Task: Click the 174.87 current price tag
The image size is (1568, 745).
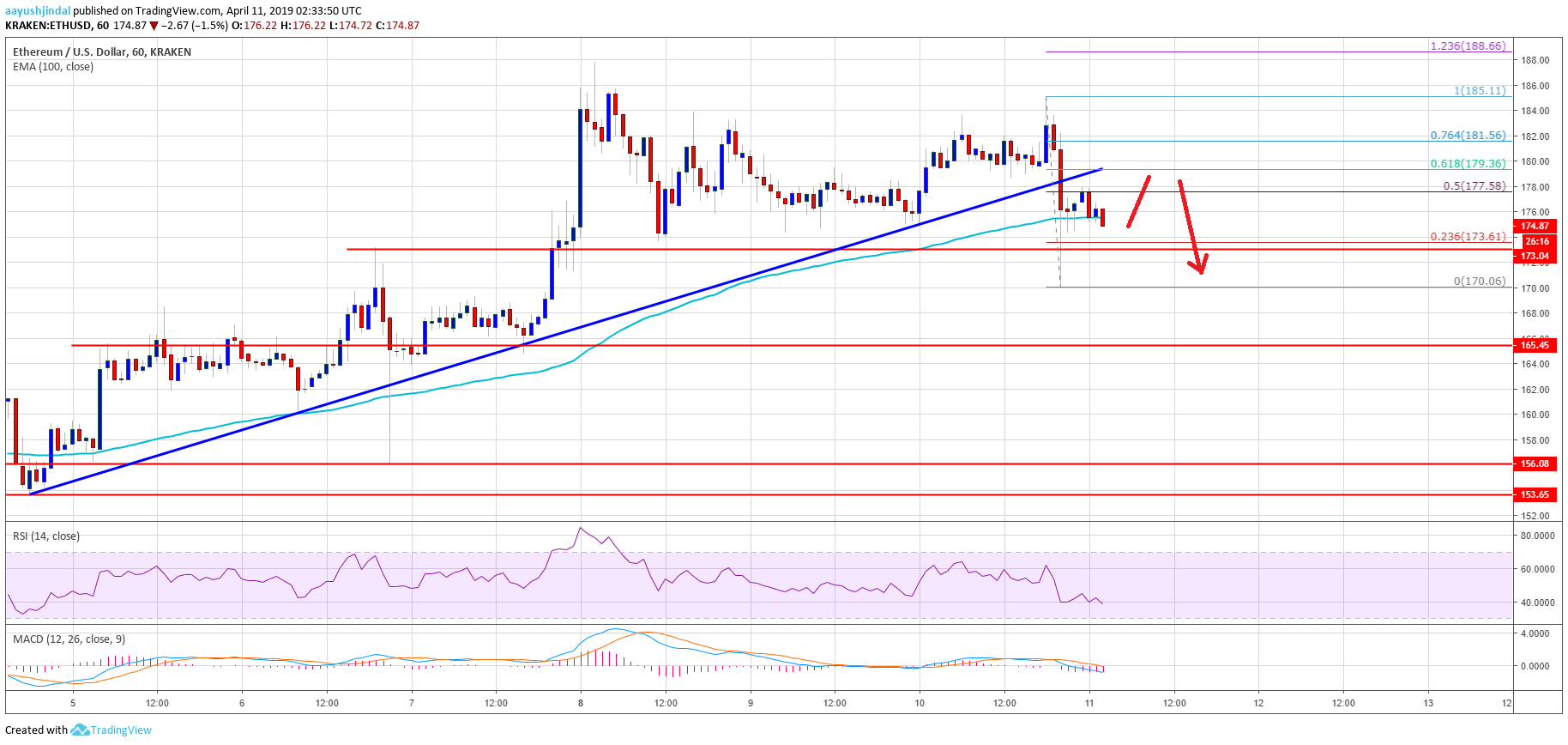Action: pos(1535,226)
